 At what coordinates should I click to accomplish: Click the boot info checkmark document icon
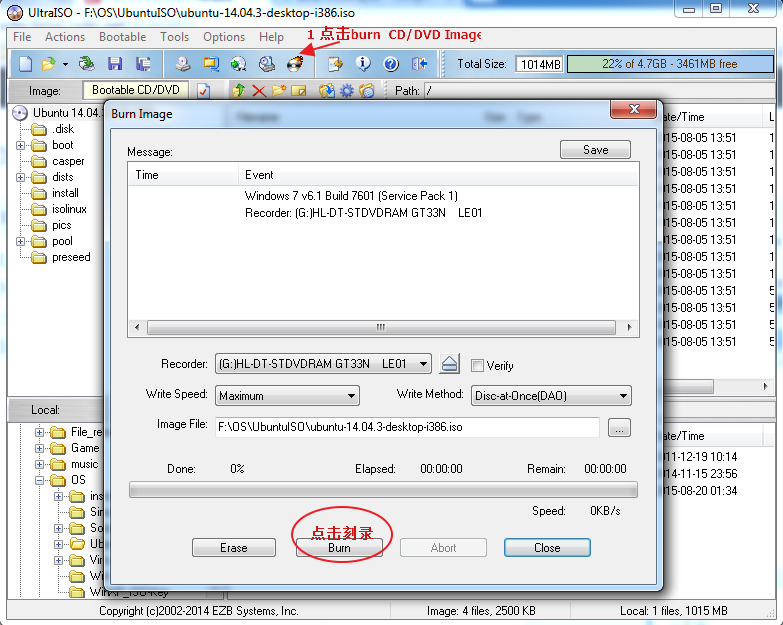[x=203, y=91]
